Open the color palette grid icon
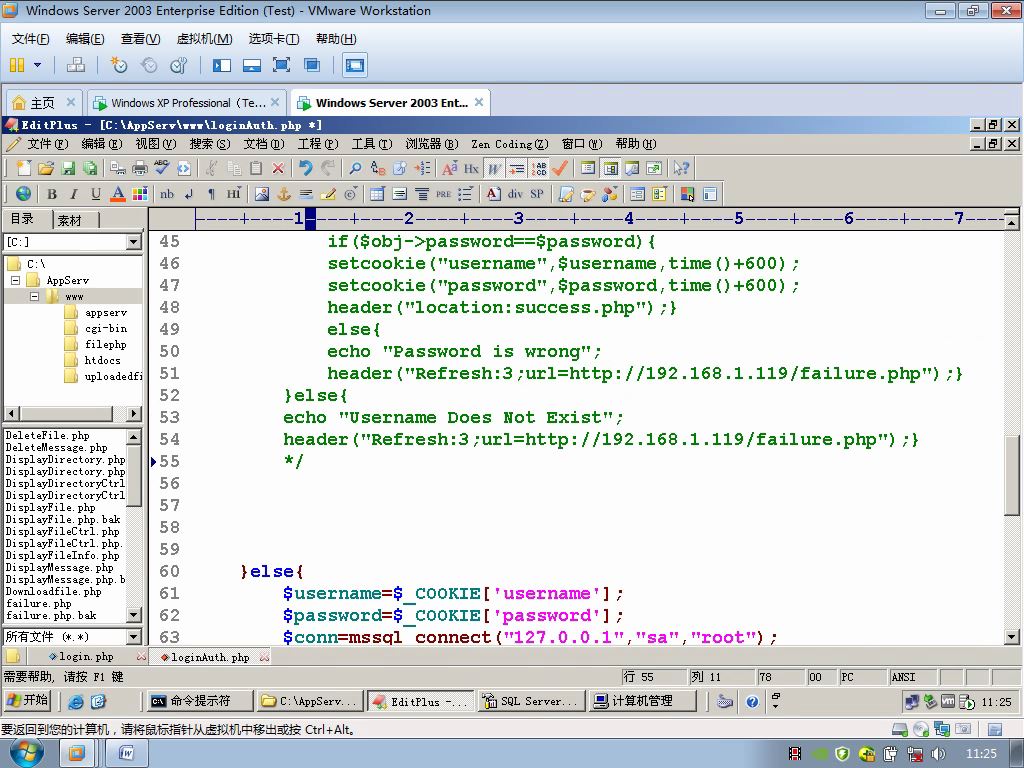Viewport: 1024px width, 768px height. click(140, 193)
